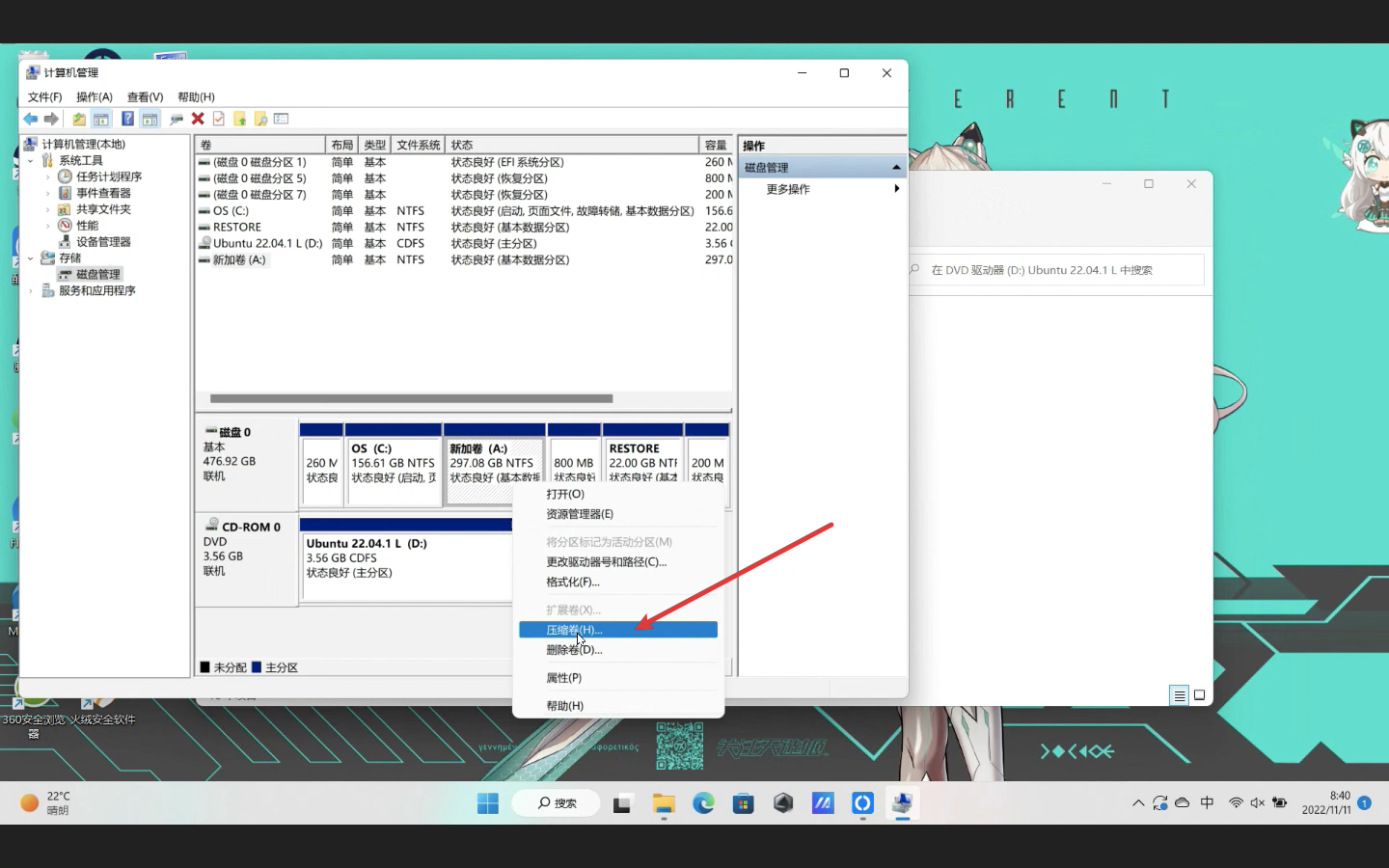The height and width of the screenshot is (868, 1389).
Task: Choose 格式化(F)... from context menu
Action: [618, 582]
